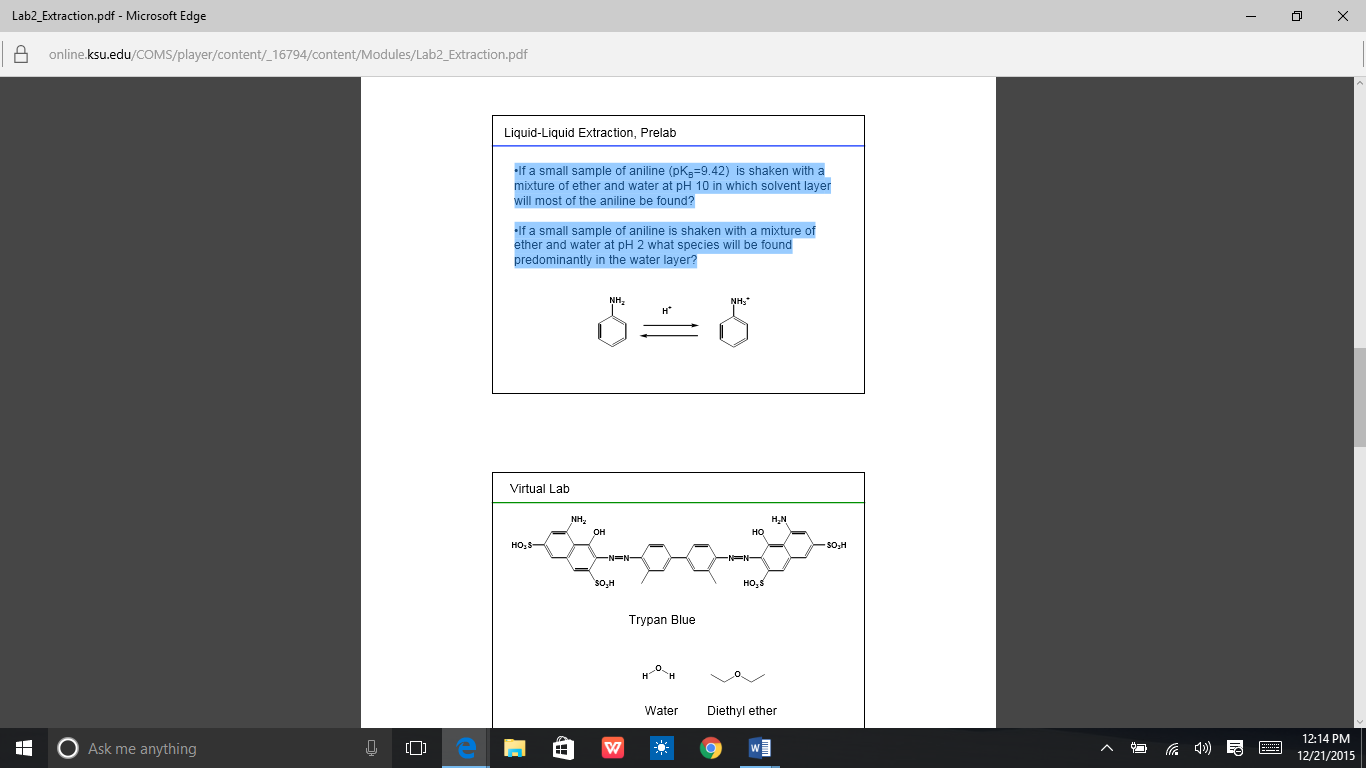Open Action Center notifications

(x=1234, y=747)
